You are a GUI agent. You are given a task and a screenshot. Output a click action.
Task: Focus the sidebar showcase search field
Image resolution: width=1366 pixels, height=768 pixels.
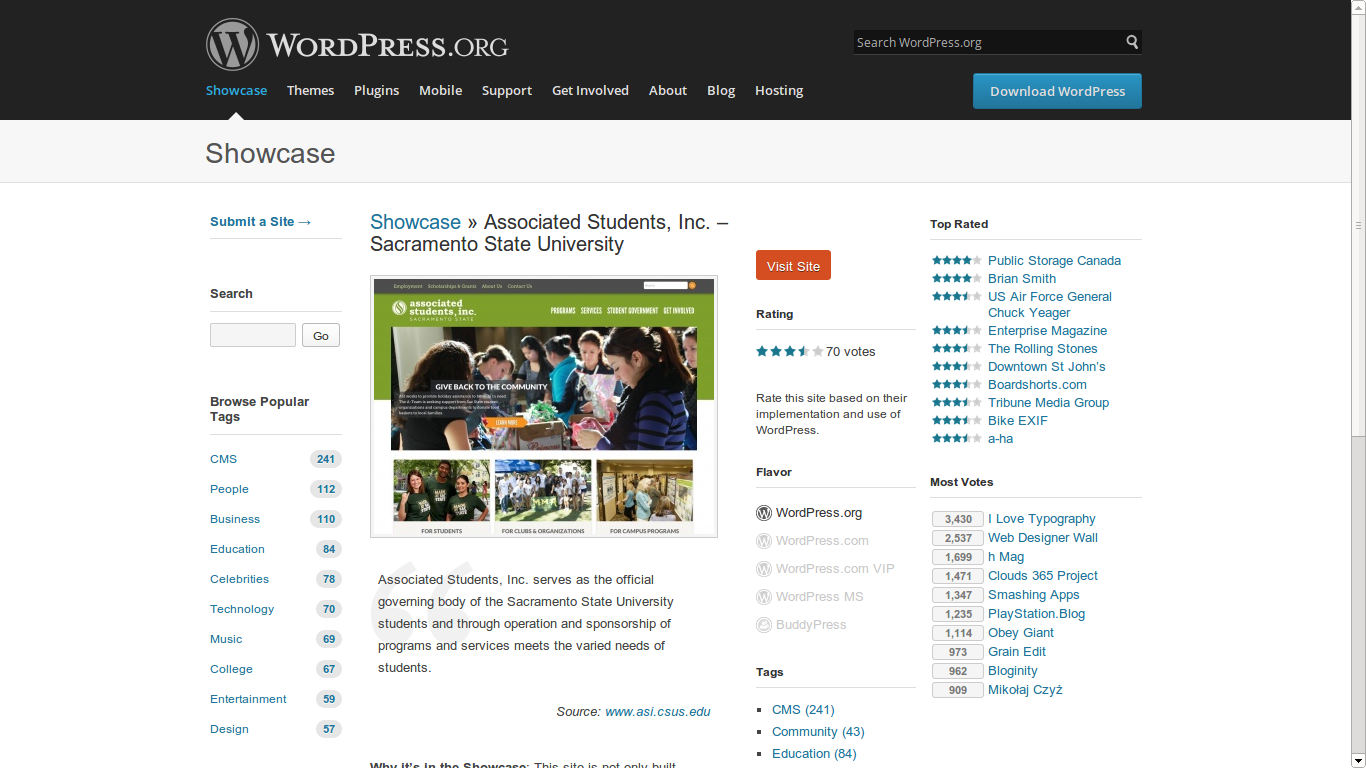pos(253,335)
